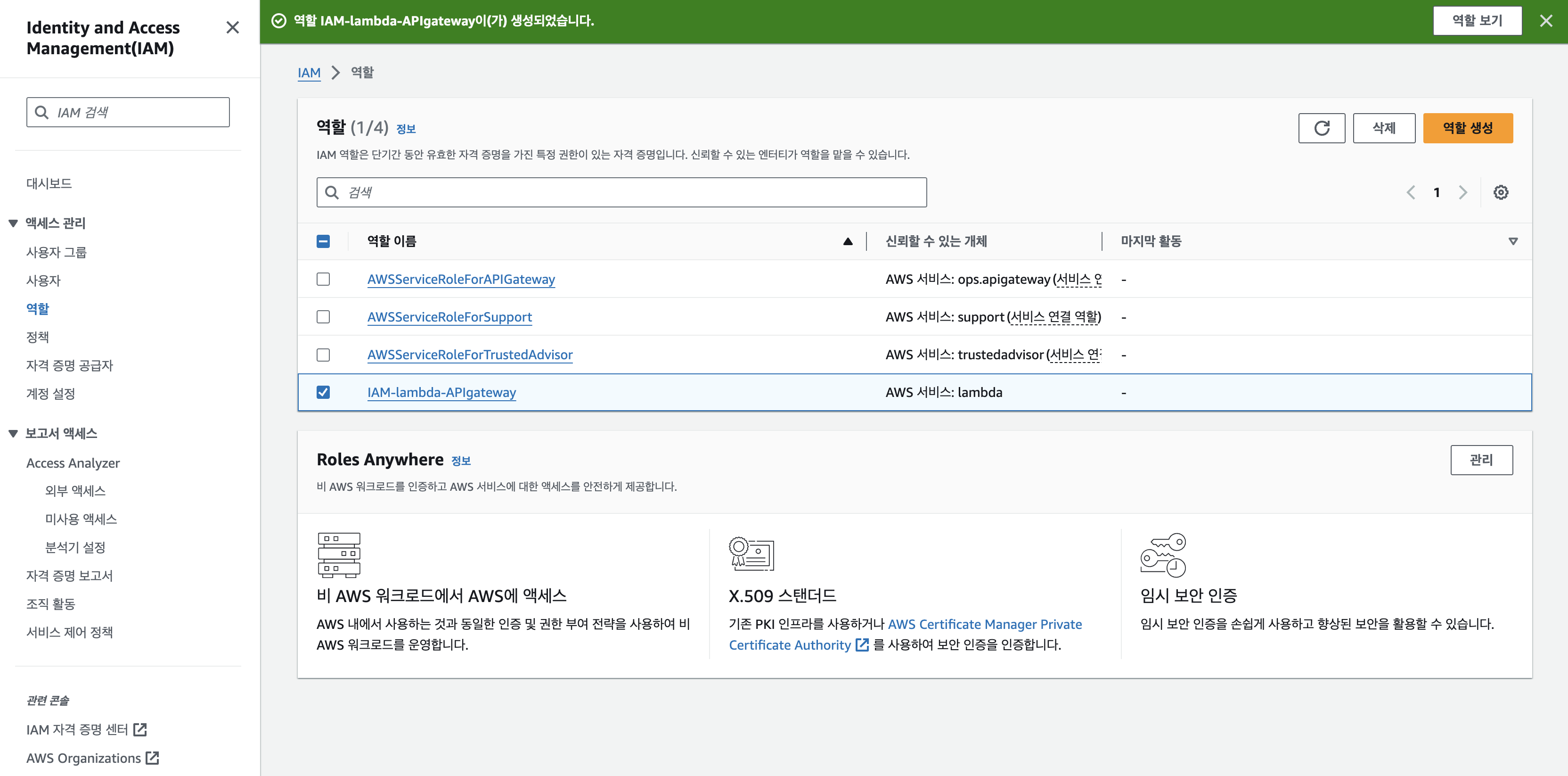Uncheck the IAM-lambda-APIgateway row checkbox
The image size is (1568, 776).
[323, 392]
